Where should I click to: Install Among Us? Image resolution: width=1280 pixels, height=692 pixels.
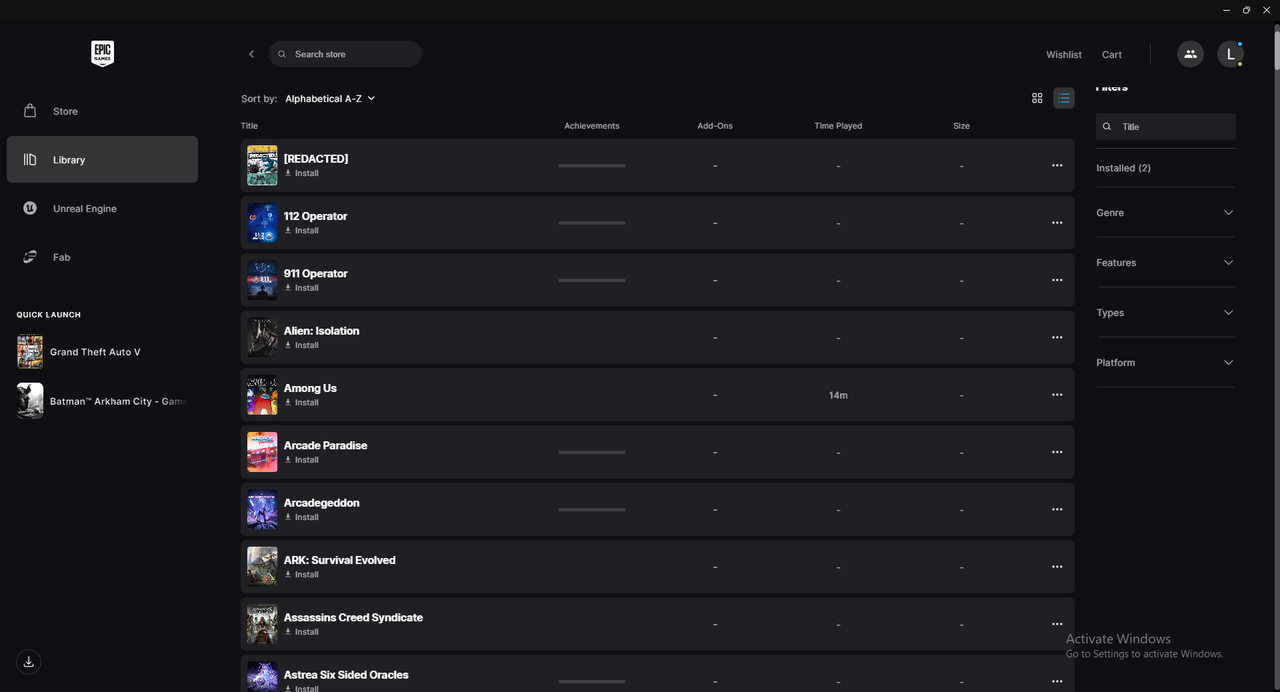click(x=301, y=402)
